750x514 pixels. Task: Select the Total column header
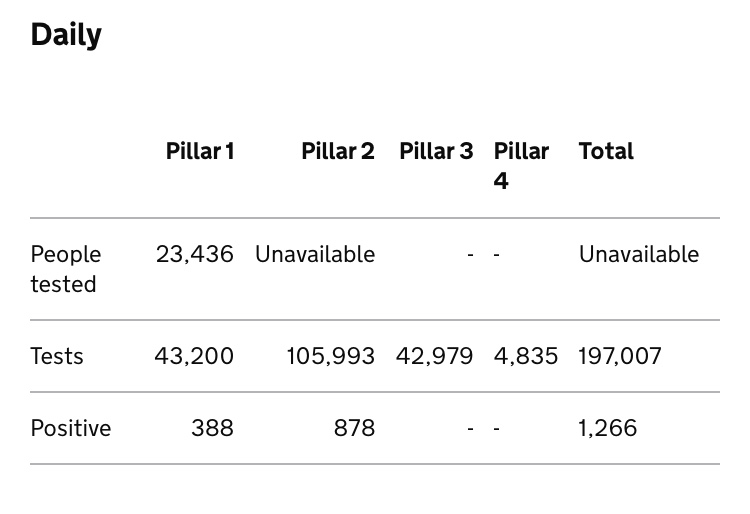pos(606,151)
